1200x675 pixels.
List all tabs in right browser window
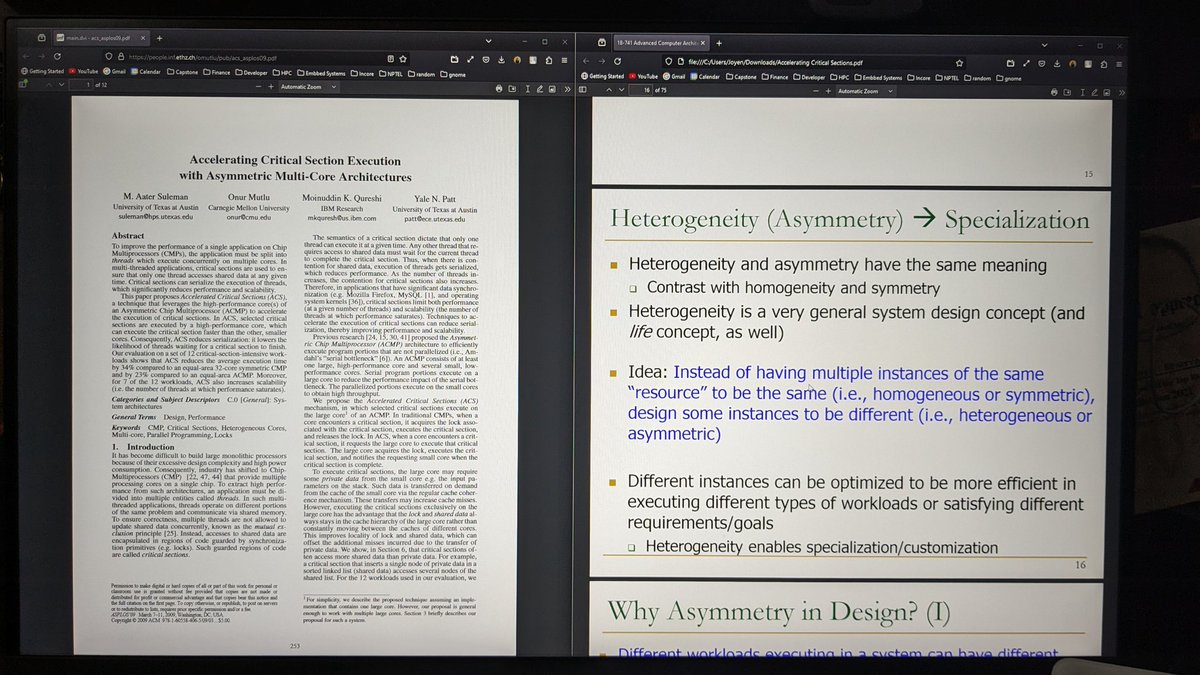point(1044,45)
